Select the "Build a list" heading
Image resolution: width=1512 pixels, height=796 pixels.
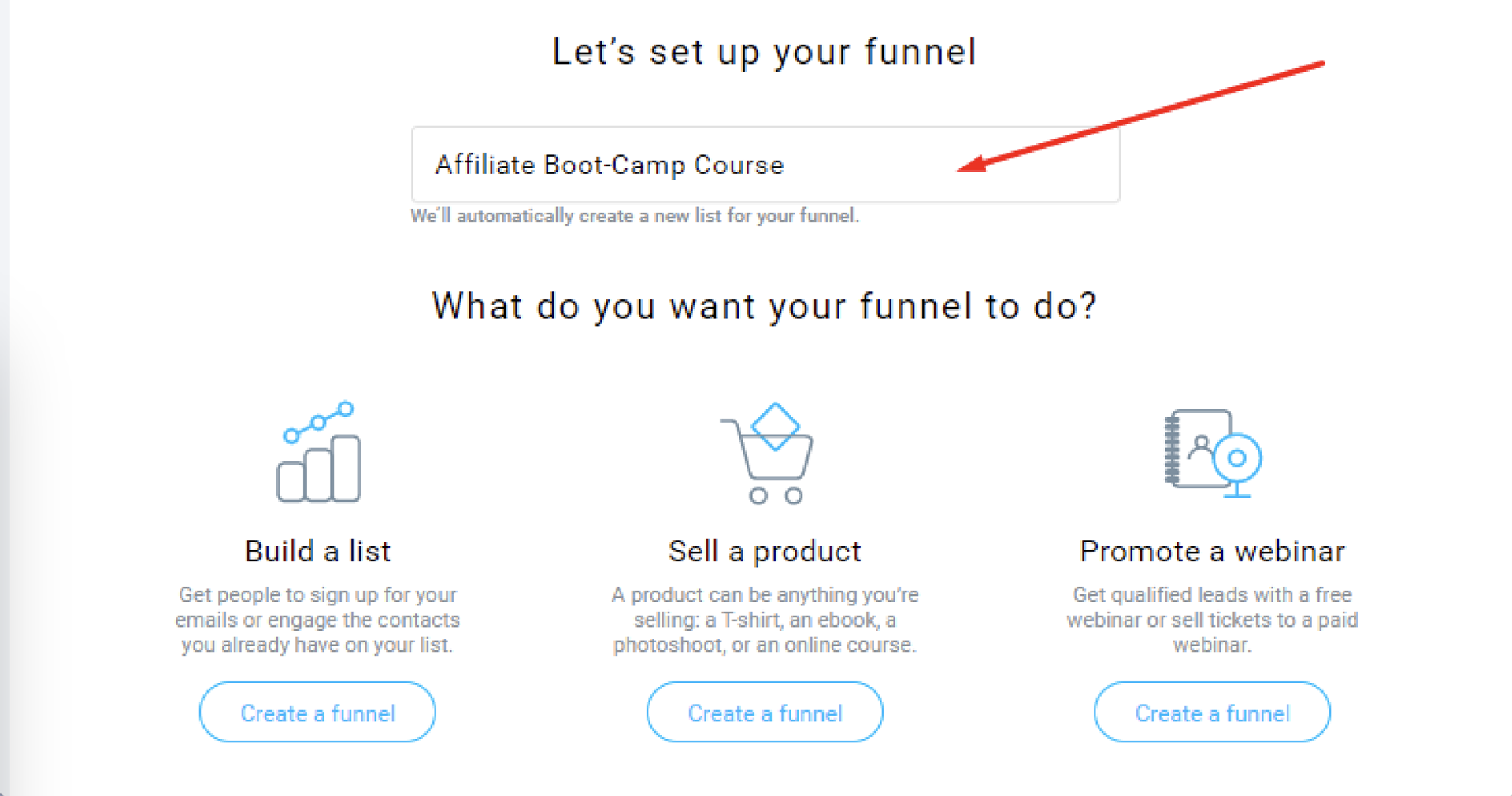[318, 551]
